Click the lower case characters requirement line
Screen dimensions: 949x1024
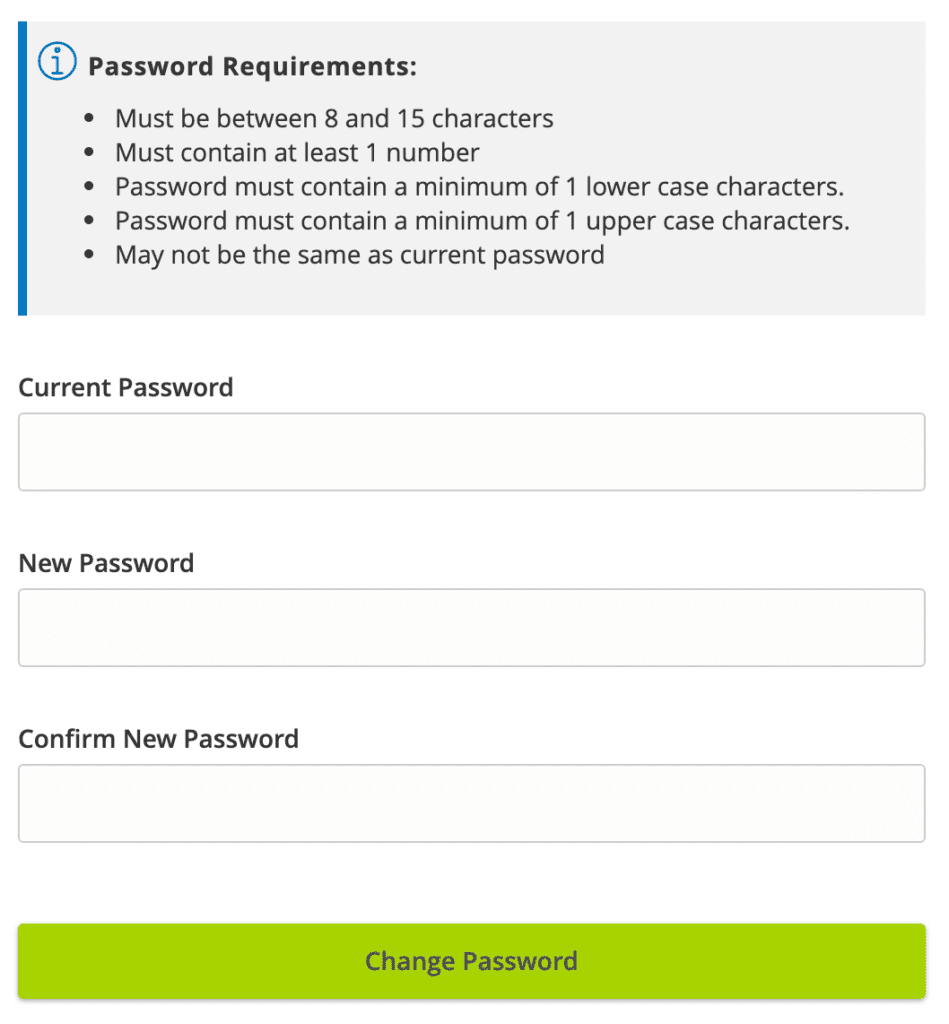(x=480, y=187)
